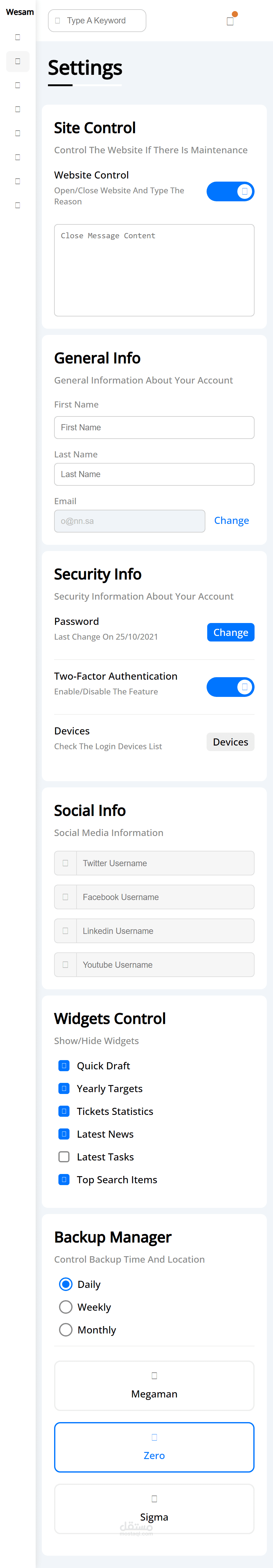
Task: Open the notifications bell icon
Action: tap(230, 21)
